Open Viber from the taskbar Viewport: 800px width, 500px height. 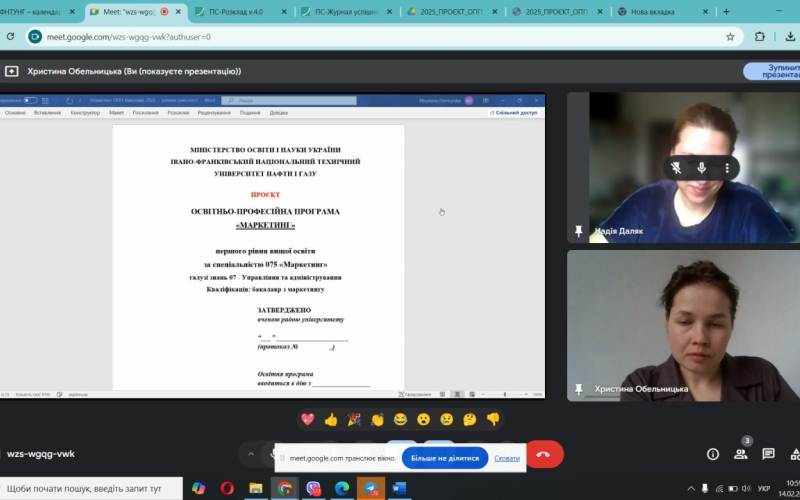(313, 489)
